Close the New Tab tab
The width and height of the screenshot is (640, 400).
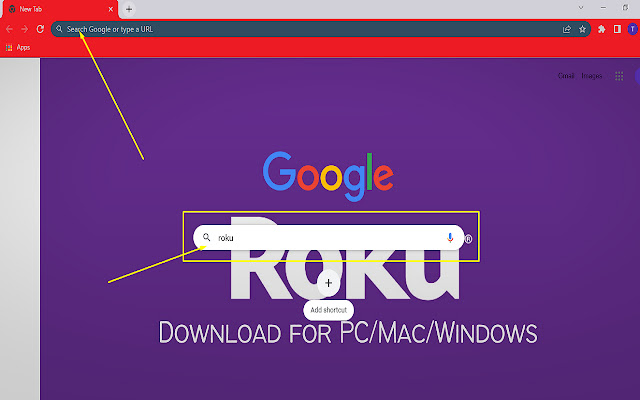110,9
